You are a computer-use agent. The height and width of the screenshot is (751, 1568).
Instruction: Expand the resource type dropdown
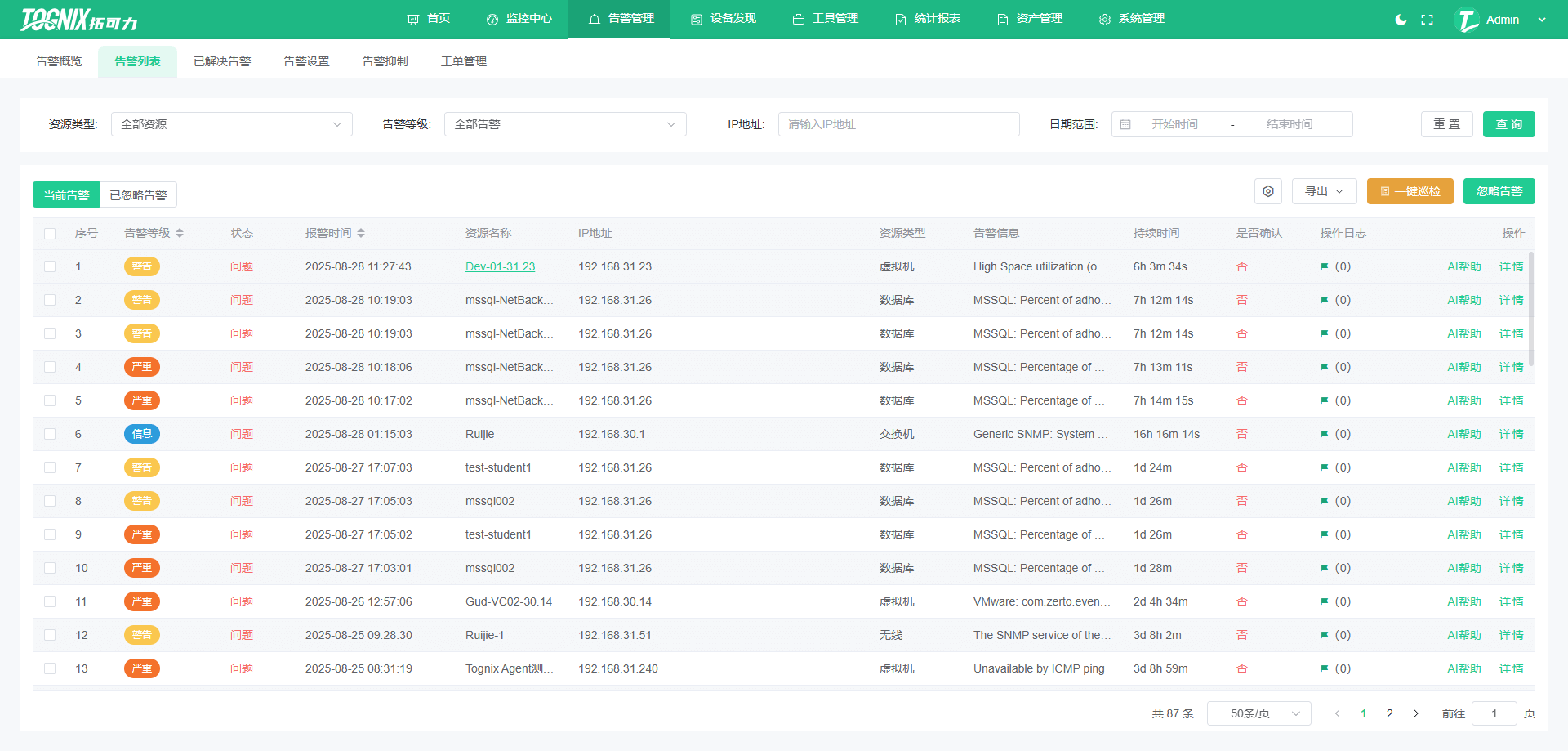point(231,124)
